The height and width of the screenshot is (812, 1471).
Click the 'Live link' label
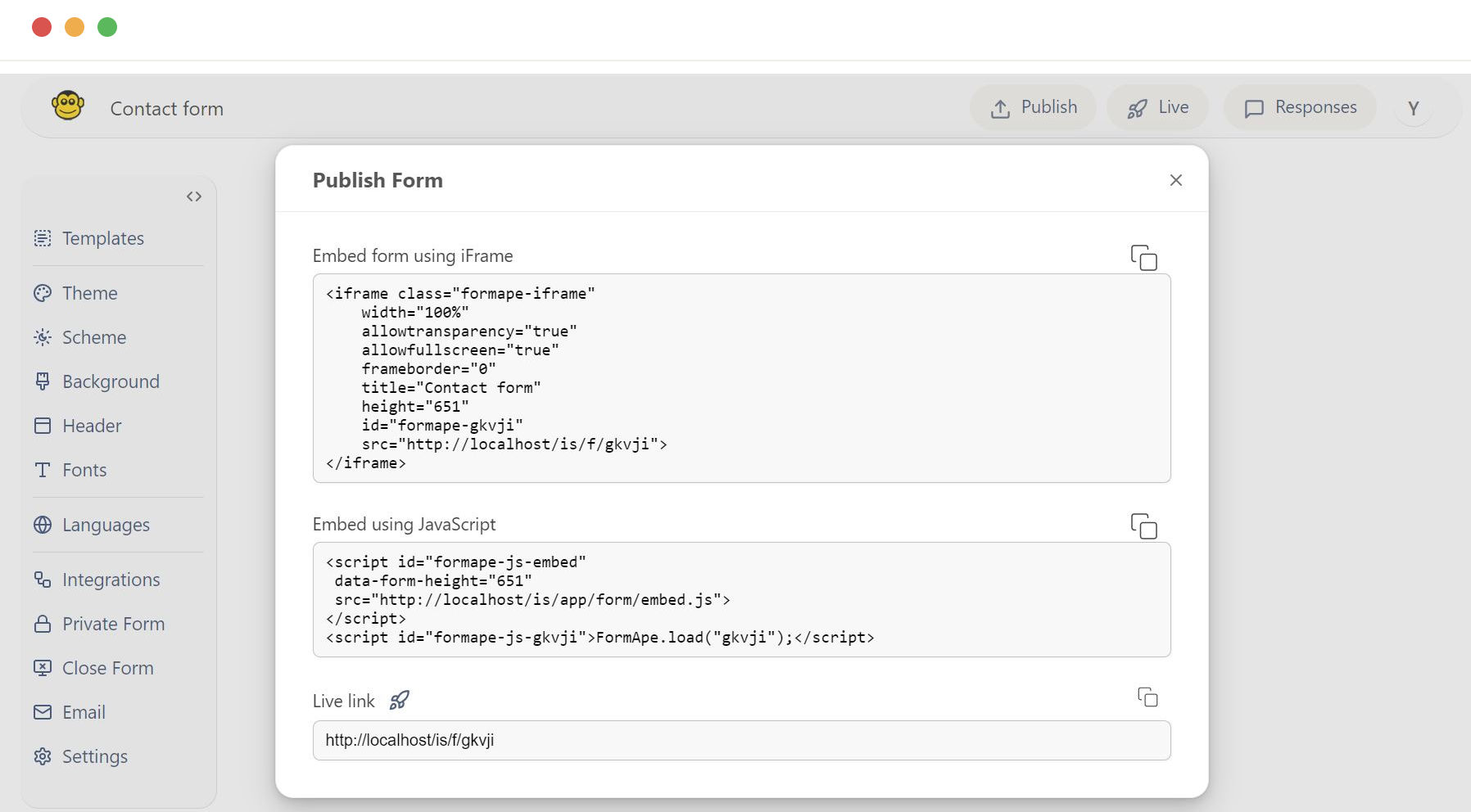344,701
